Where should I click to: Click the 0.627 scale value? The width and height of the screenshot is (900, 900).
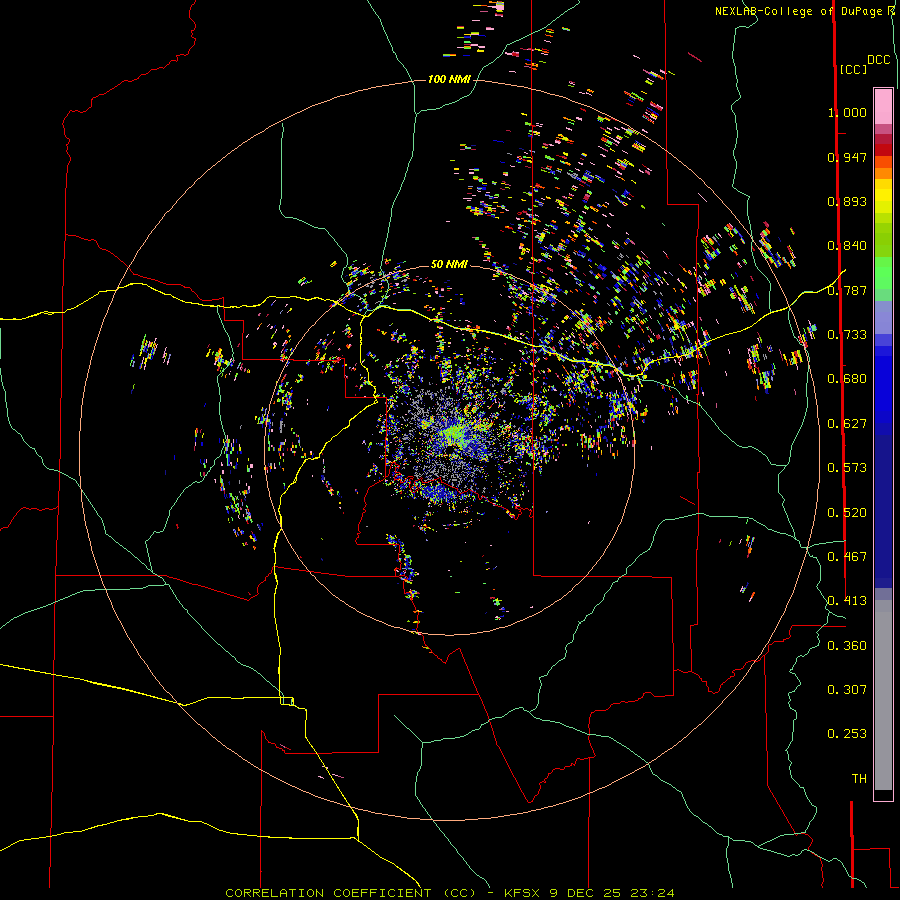coord(847,424)
